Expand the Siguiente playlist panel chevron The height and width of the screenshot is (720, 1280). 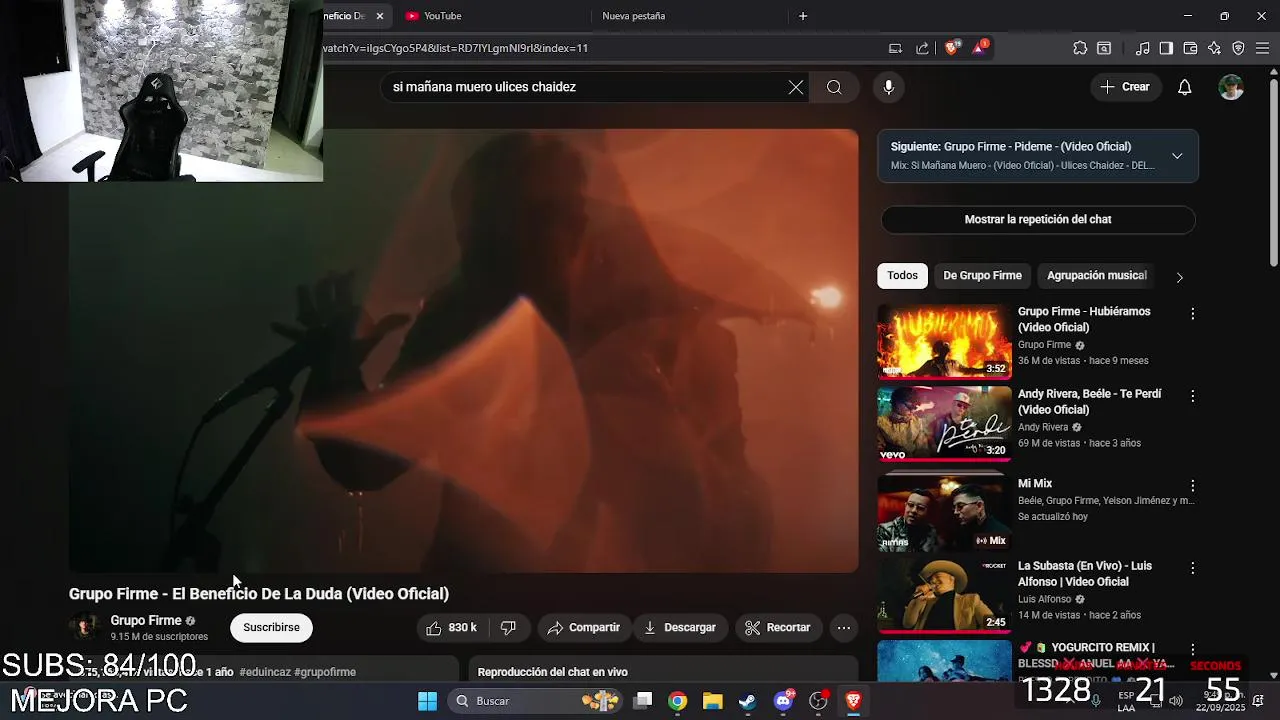click(x=1177, y=156)
